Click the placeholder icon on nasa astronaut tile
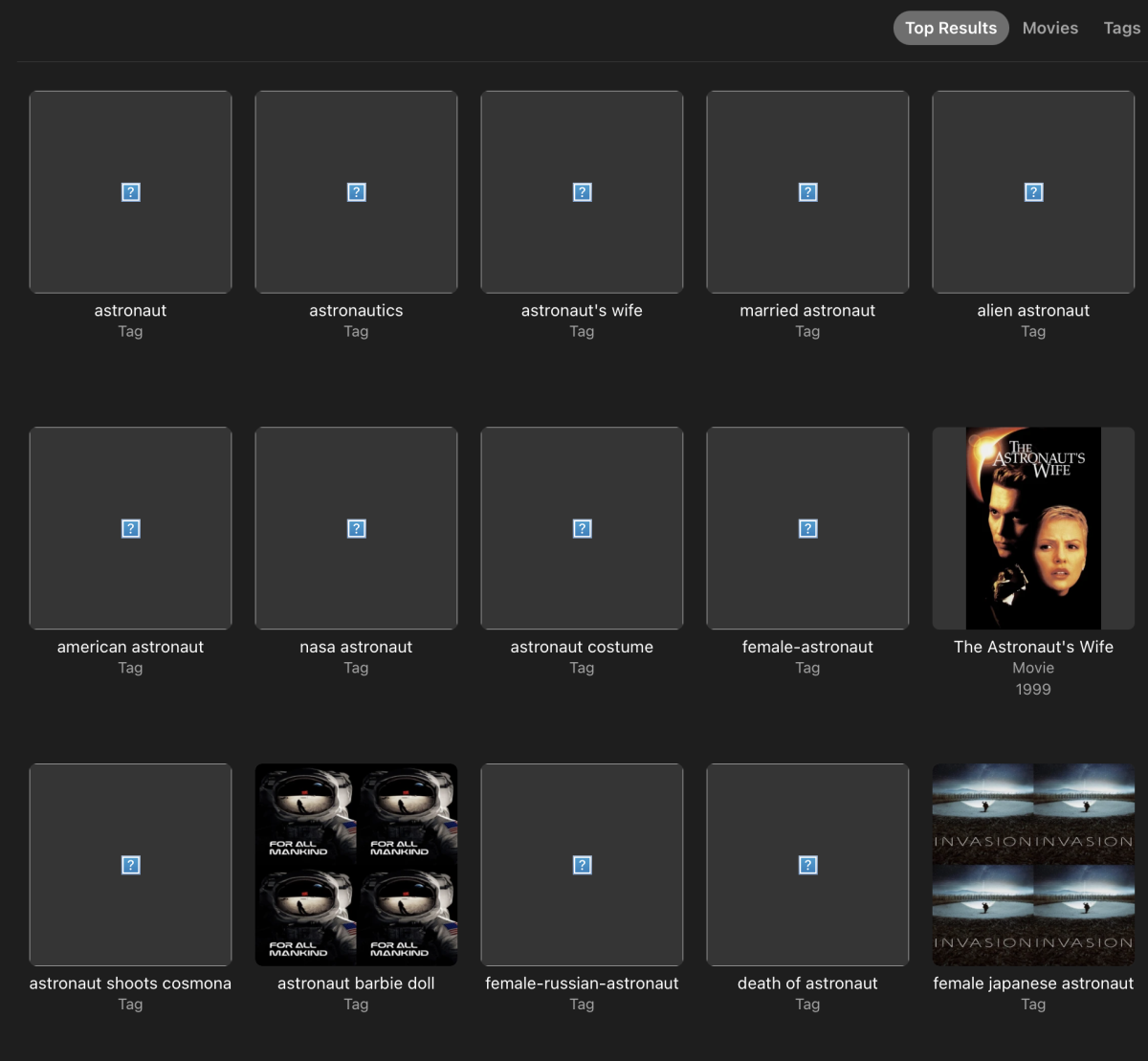The height and width of the screenshot is (1061, 1148). point(356,528)
